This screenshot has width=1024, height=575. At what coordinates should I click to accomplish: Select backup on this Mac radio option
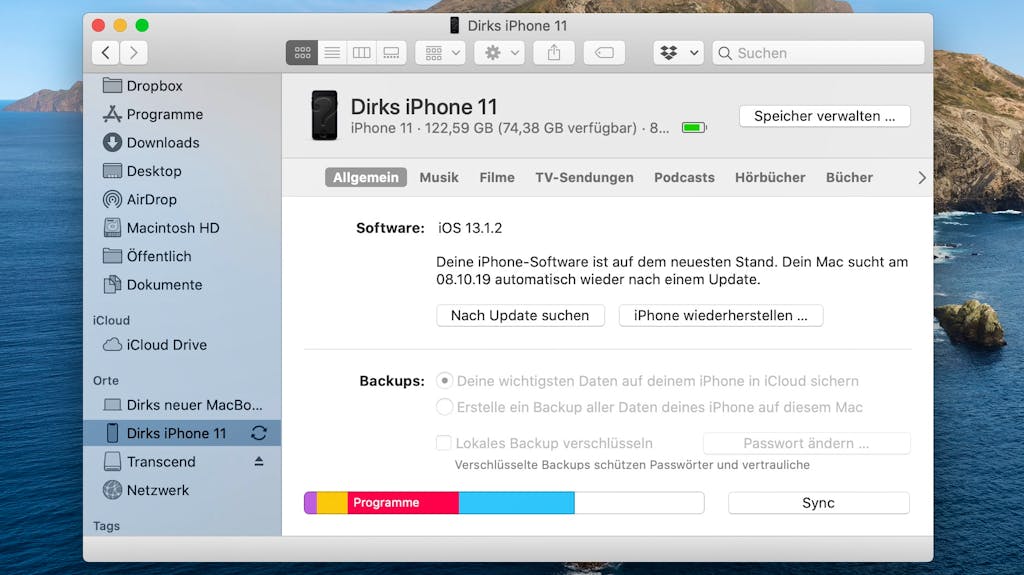444,407
